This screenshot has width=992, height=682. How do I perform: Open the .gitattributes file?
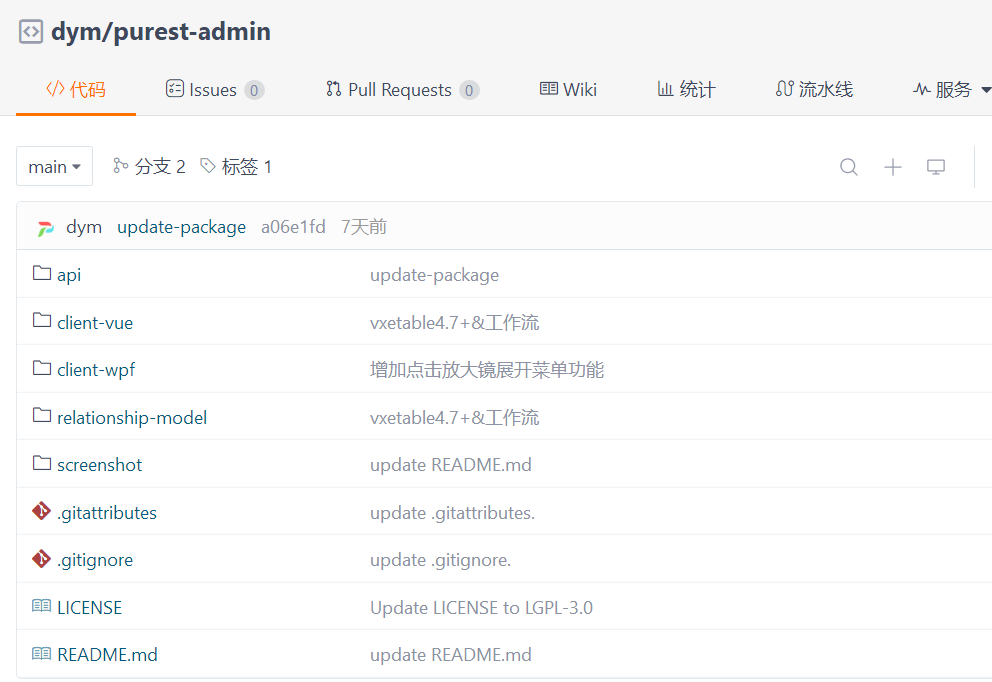coord(107,512)
